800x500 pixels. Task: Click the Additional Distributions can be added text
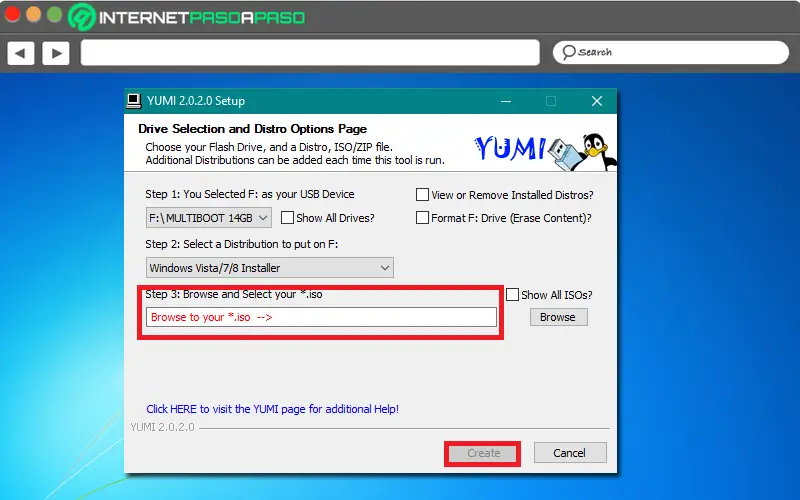click(295, 160)
